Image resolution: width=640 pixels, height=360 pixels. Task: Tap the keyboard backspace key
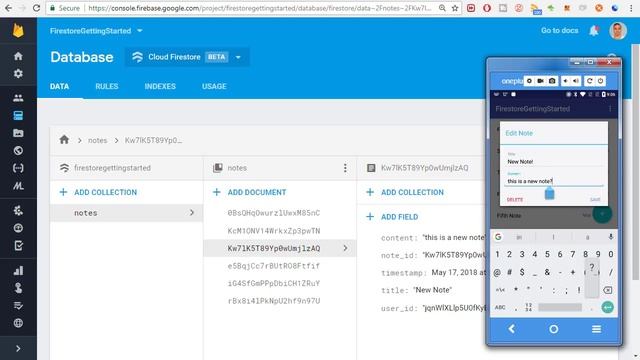point(607,290)
